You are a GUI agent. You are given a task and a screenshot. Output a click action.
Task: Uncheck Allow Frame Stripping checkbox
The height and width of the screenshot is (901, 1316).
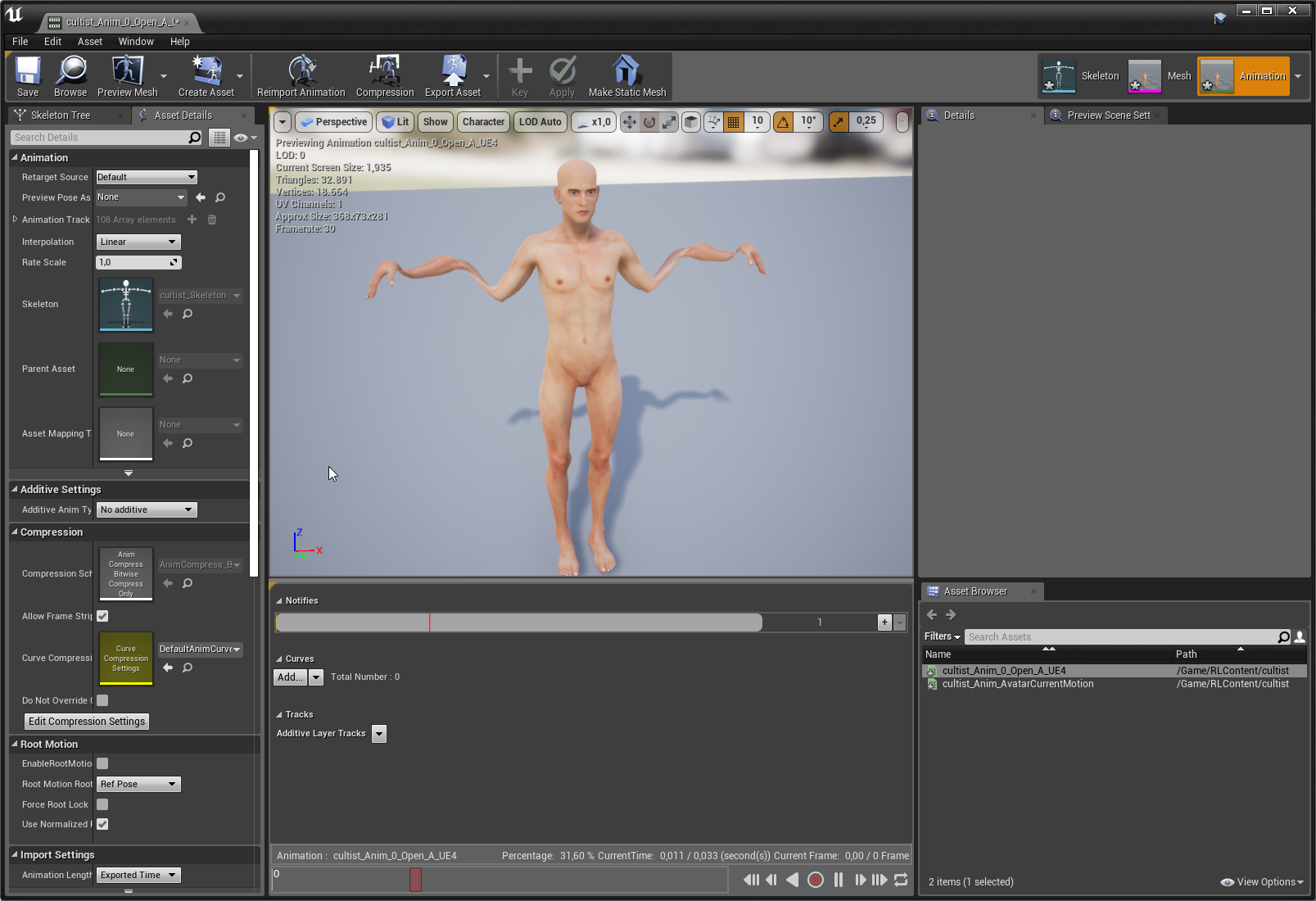click(102, 616)
